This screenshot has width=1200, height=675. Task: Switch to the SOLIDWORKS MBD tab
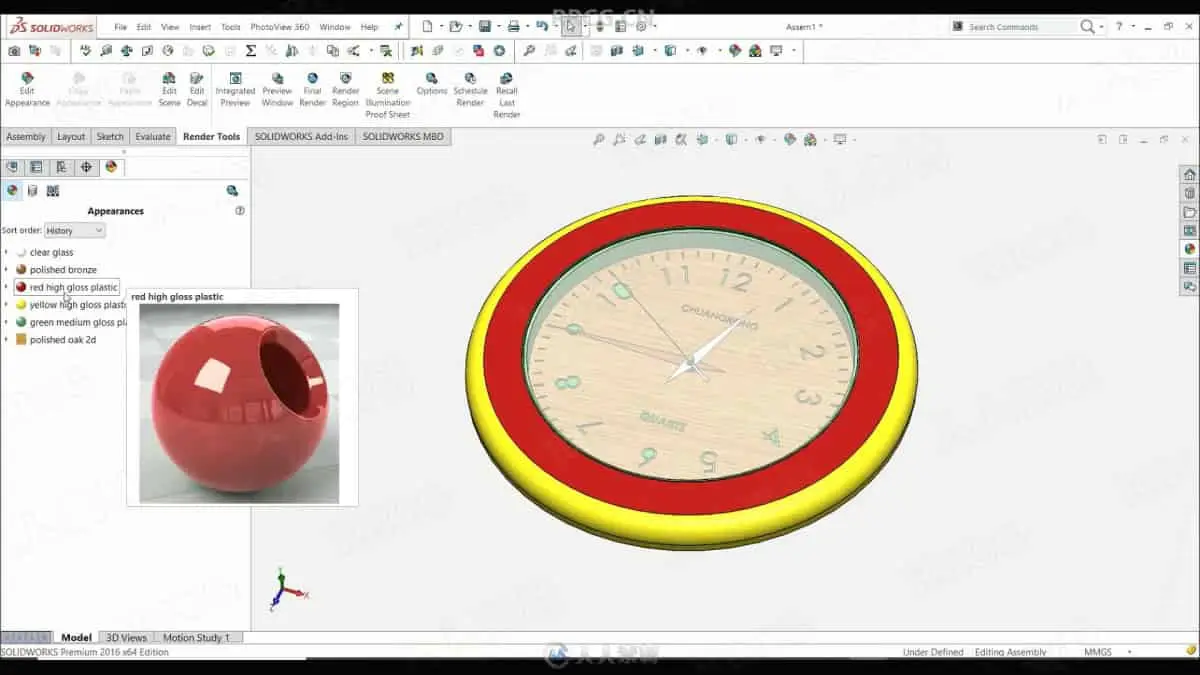tap(403, 137)
